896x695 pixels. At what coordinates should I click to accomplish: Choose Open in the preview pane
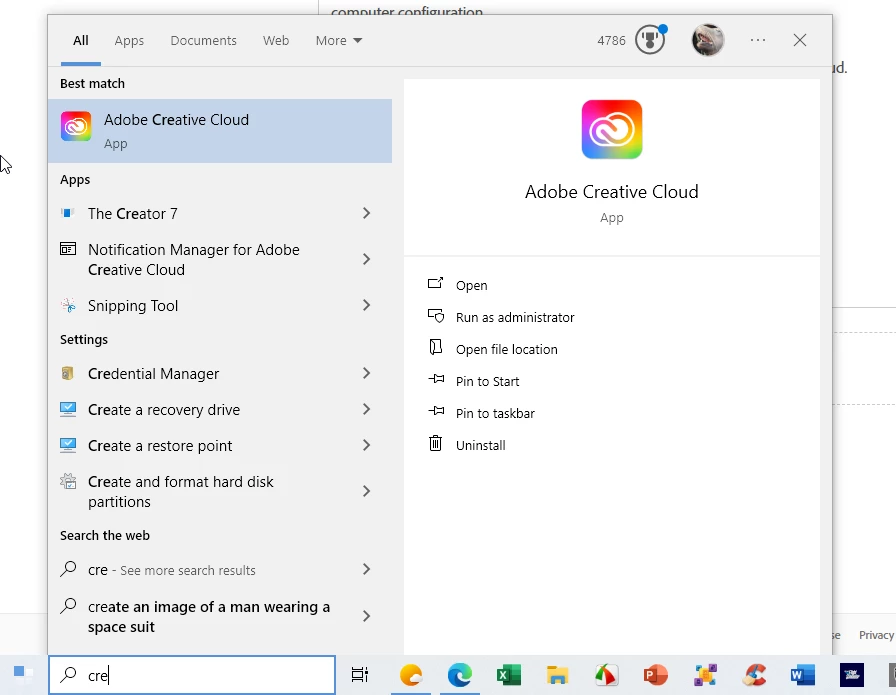471,285
